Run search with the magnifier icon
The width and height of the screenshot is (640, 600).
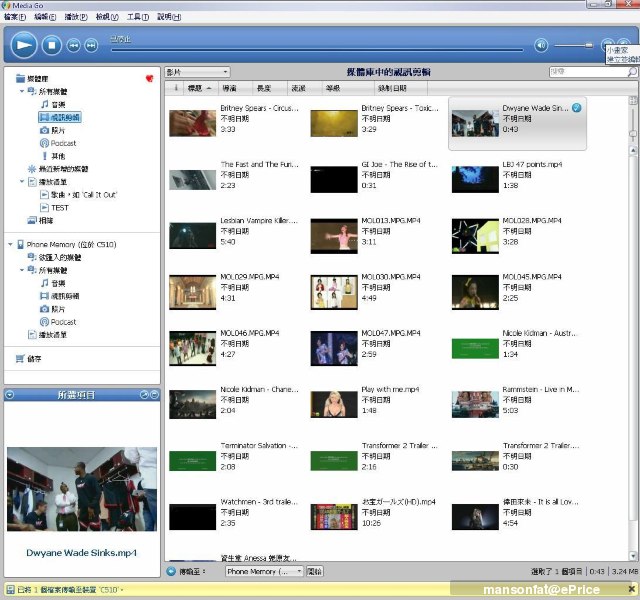pos(632,72)
